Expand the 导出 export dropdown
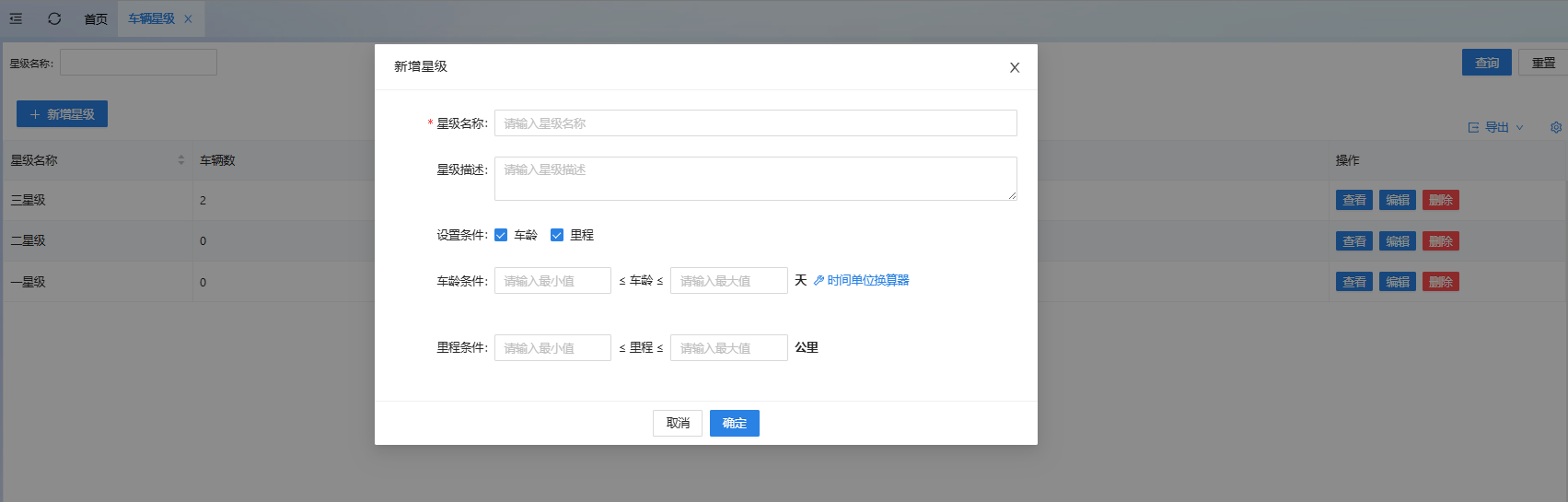 coord(1496,127)
